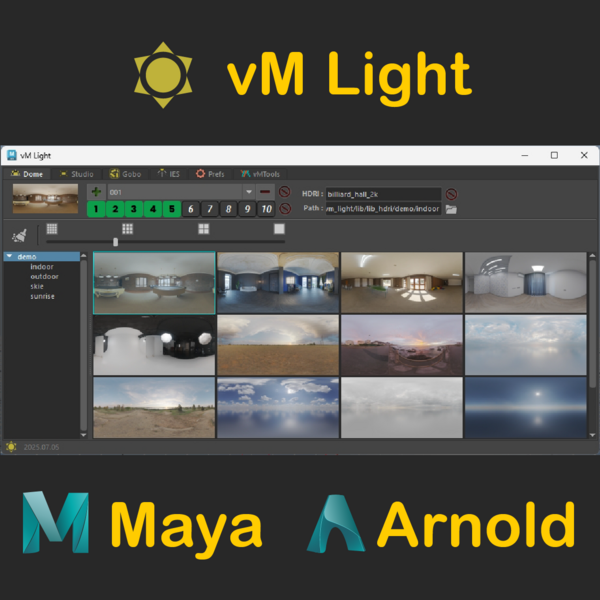Switch to the Dome tab
The image size is (600, 600).
pos(27,174)
